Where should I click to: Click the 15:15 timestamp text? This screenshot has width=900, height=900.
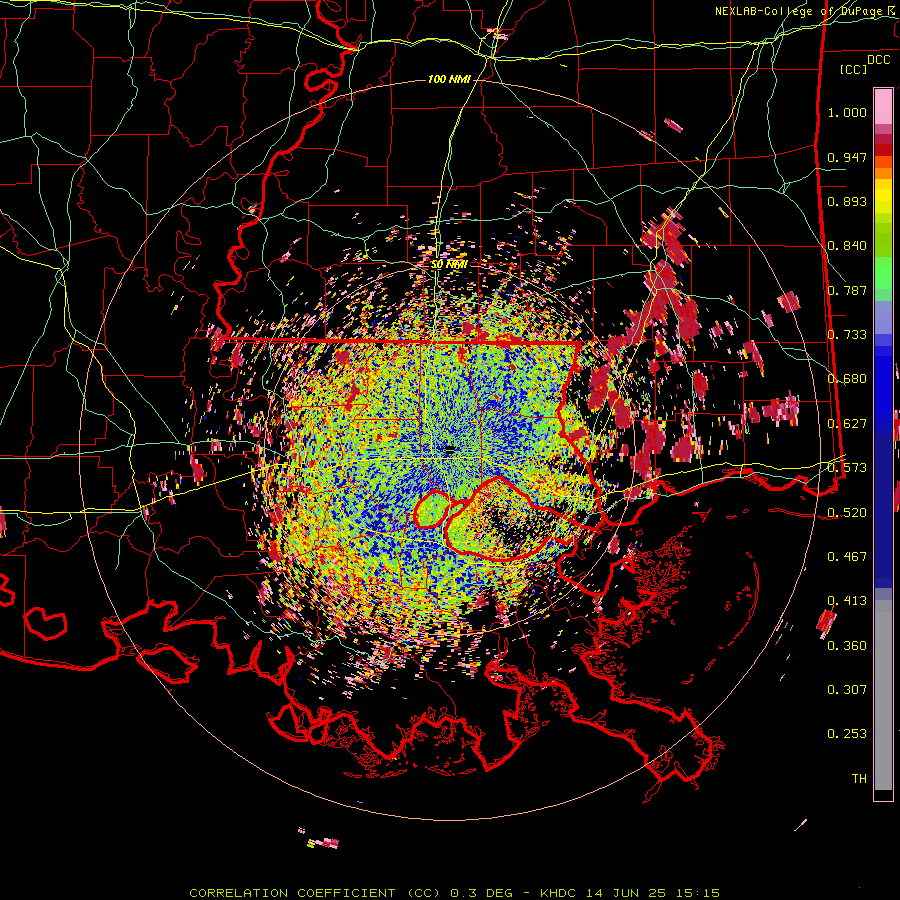coord(697,893)
